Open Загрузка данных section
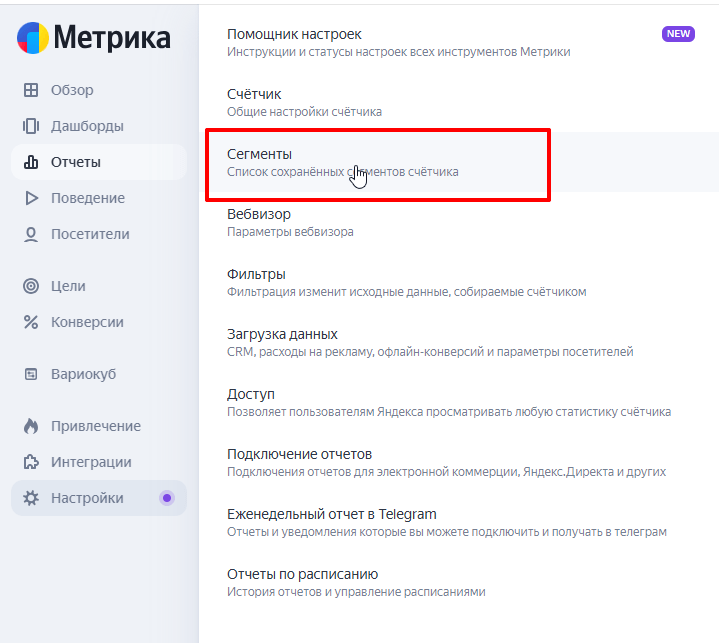Image resolution: width=719 pixels, height=643 pixels. 282,334
